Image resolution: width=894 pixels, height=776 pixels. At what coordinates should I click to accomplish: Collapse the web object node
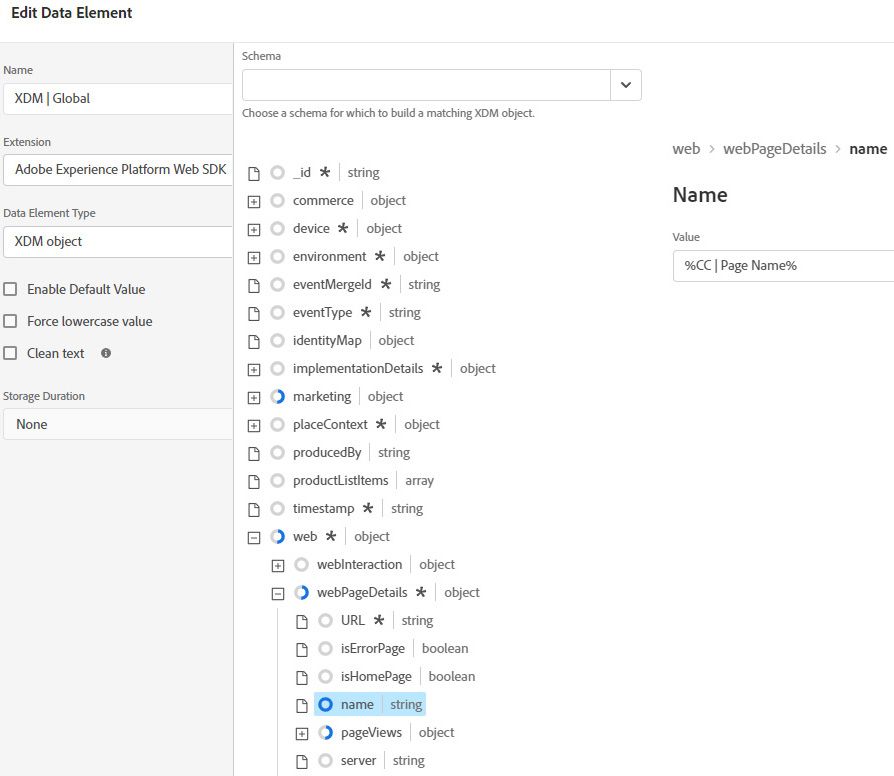click(254, 536)
